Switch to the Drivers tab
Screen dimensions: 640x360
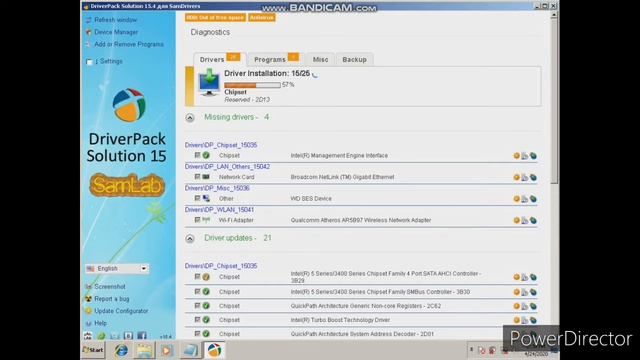tap(219, 59)
